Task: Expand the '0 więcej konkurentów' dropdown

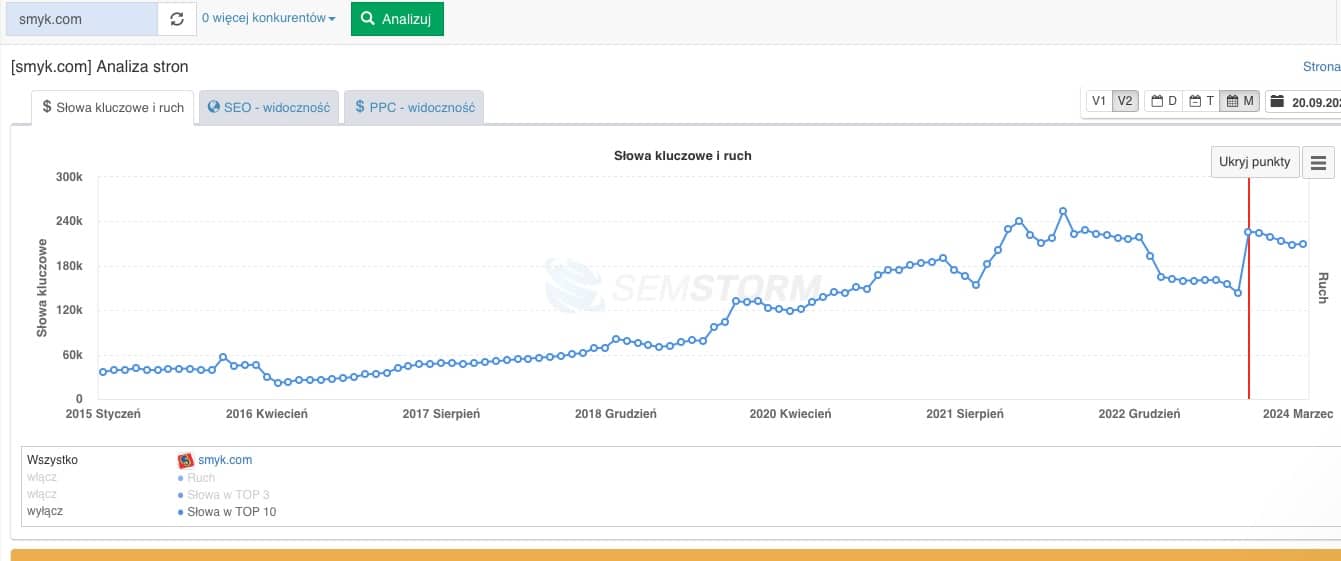Action: coord(269,19)
